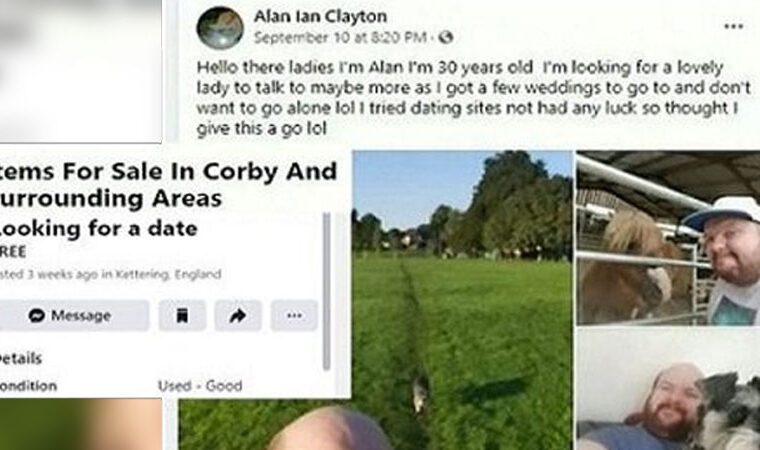760x450 pixels.
Task: Click the globe public-visibility icon
Action: click(445, 37)
